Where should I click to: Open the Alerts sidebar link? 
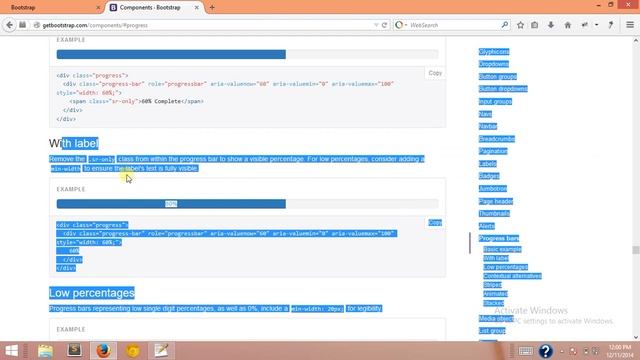pyautogui.click(x=487, y=226)
